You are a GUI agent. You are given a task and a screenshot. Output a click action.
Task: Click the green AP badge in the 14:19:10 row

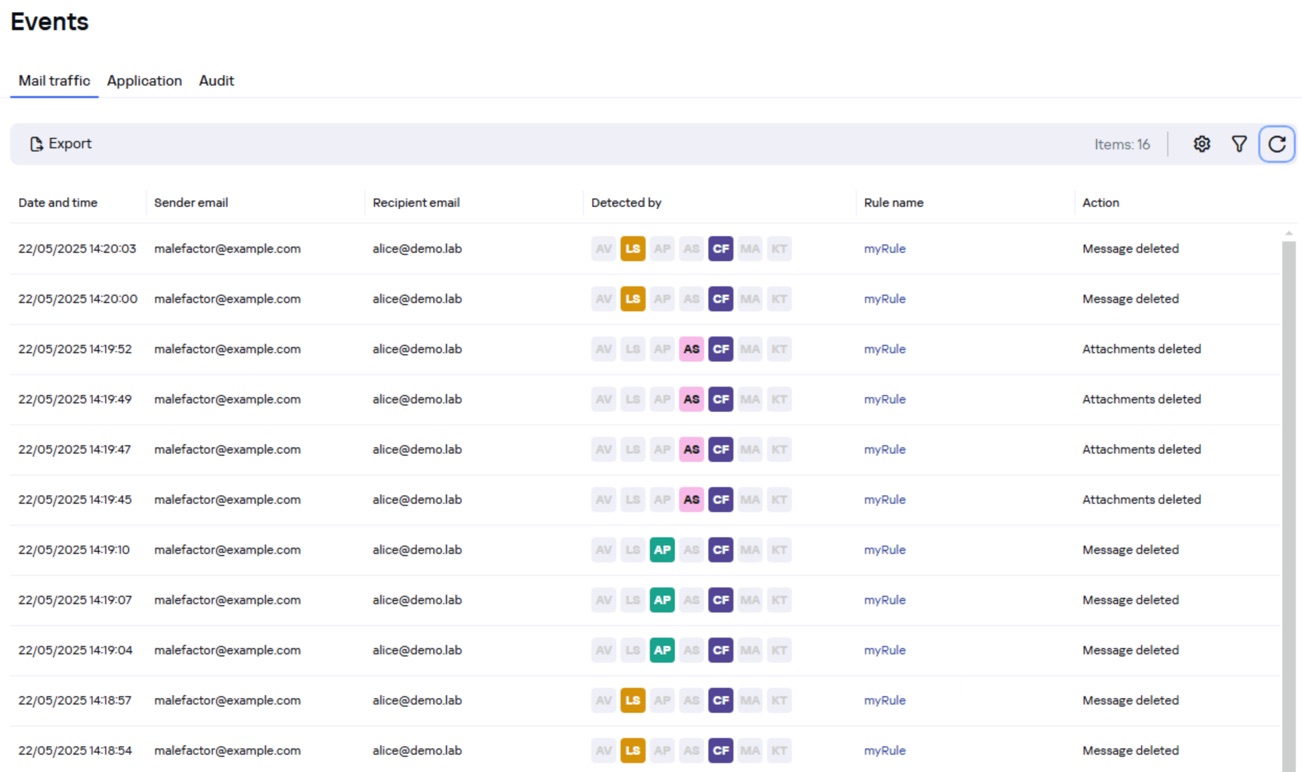pyautogui.click(x=662, y=550)
